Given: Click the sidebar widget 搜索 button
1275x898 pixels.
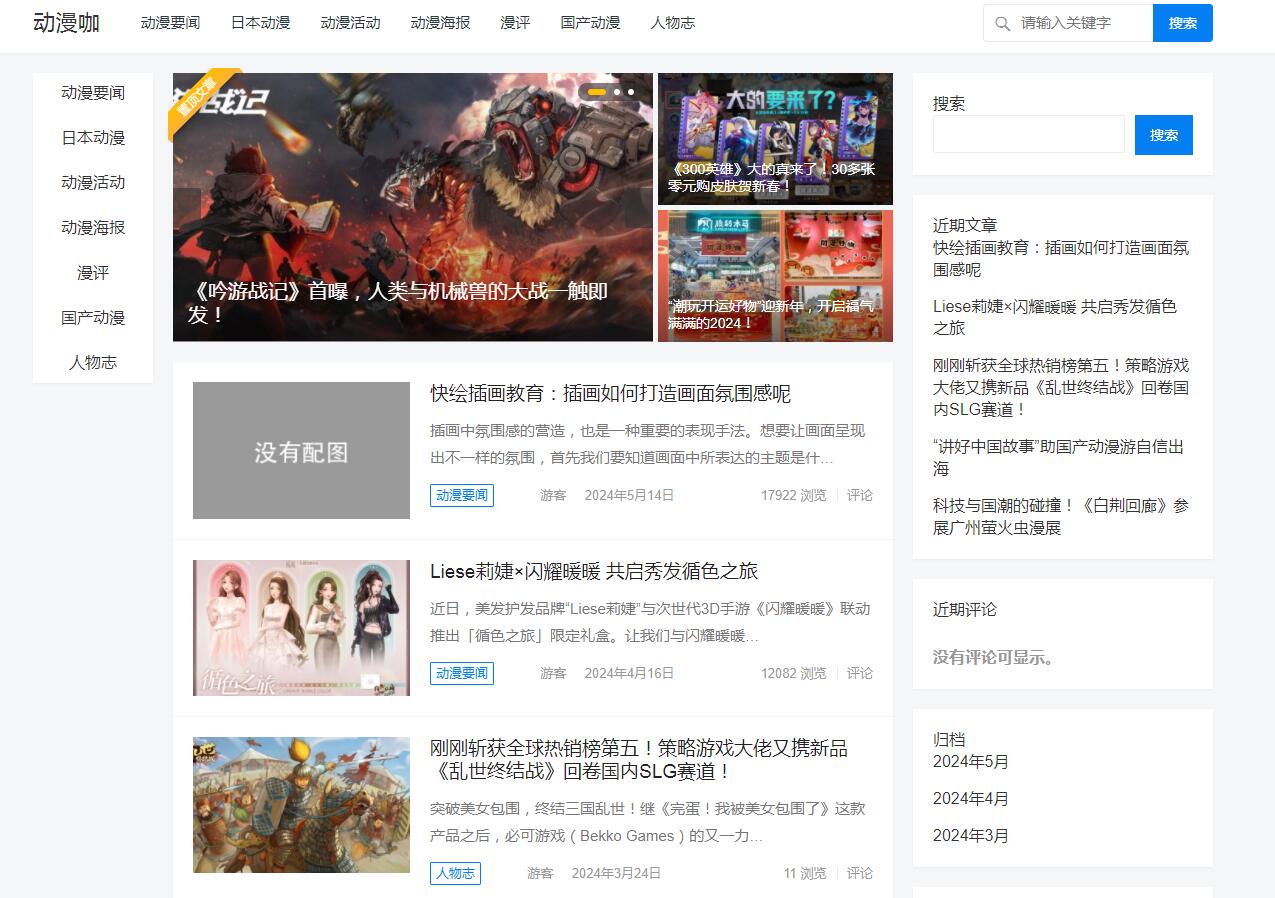Looking at the screenshot, I should (1164, 135).
